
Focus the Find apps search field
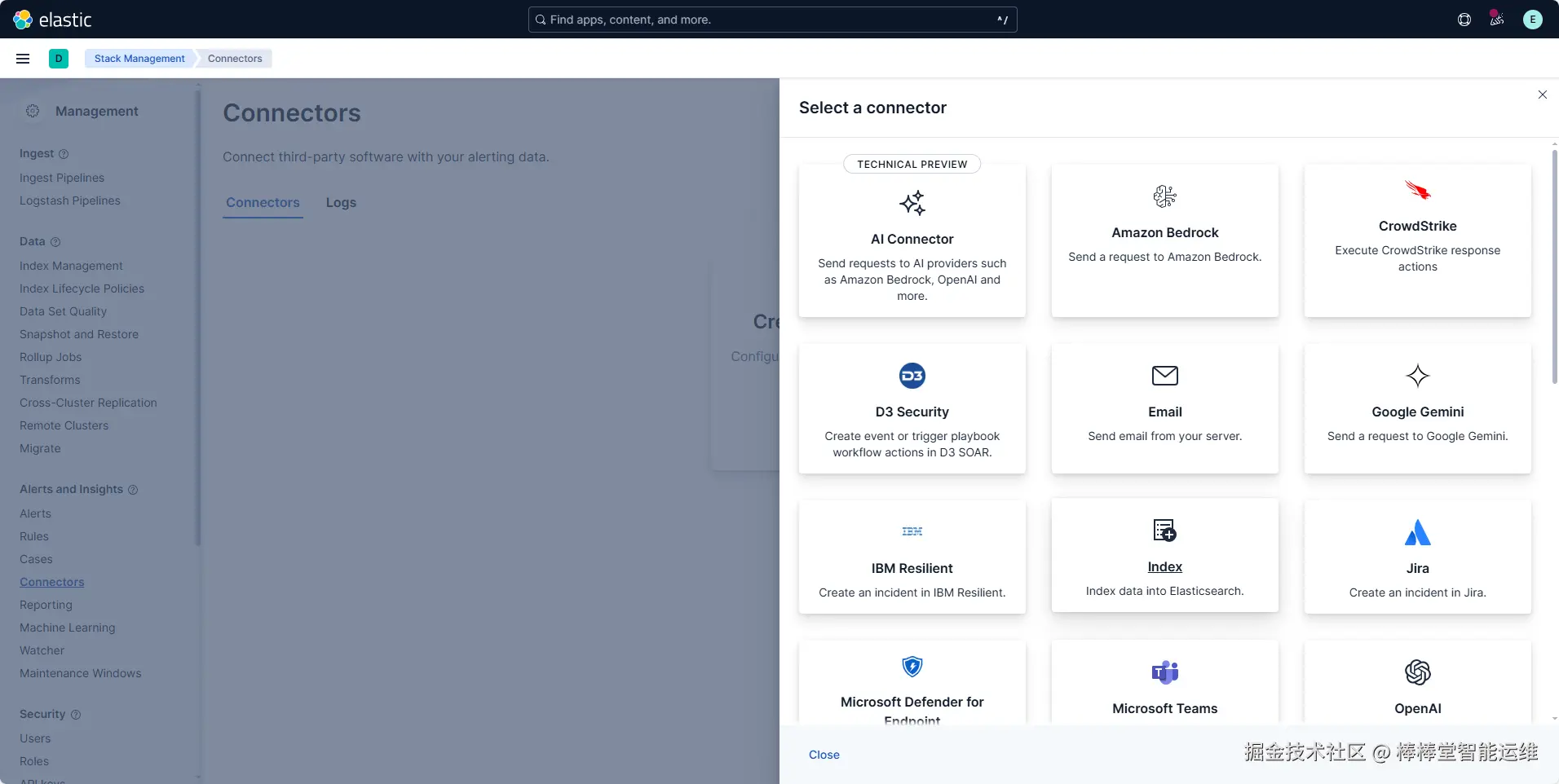click(772, 20)
